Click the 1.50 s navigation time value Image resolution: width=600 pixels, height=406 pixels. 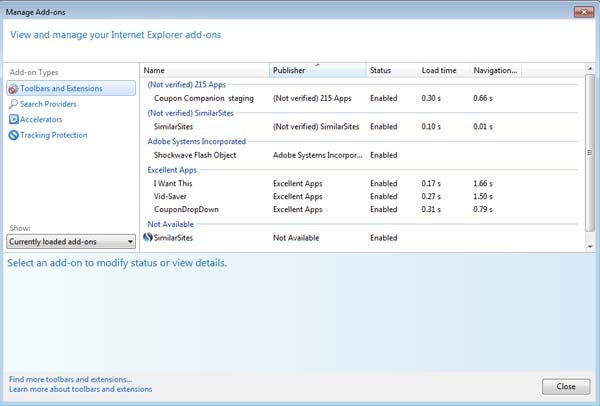(x=483, y=196)
